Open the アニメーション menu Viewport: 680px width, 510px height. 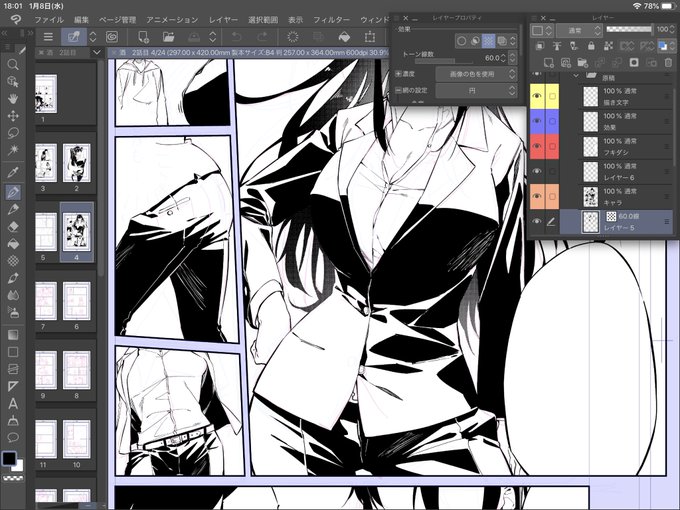pos(172,20)
